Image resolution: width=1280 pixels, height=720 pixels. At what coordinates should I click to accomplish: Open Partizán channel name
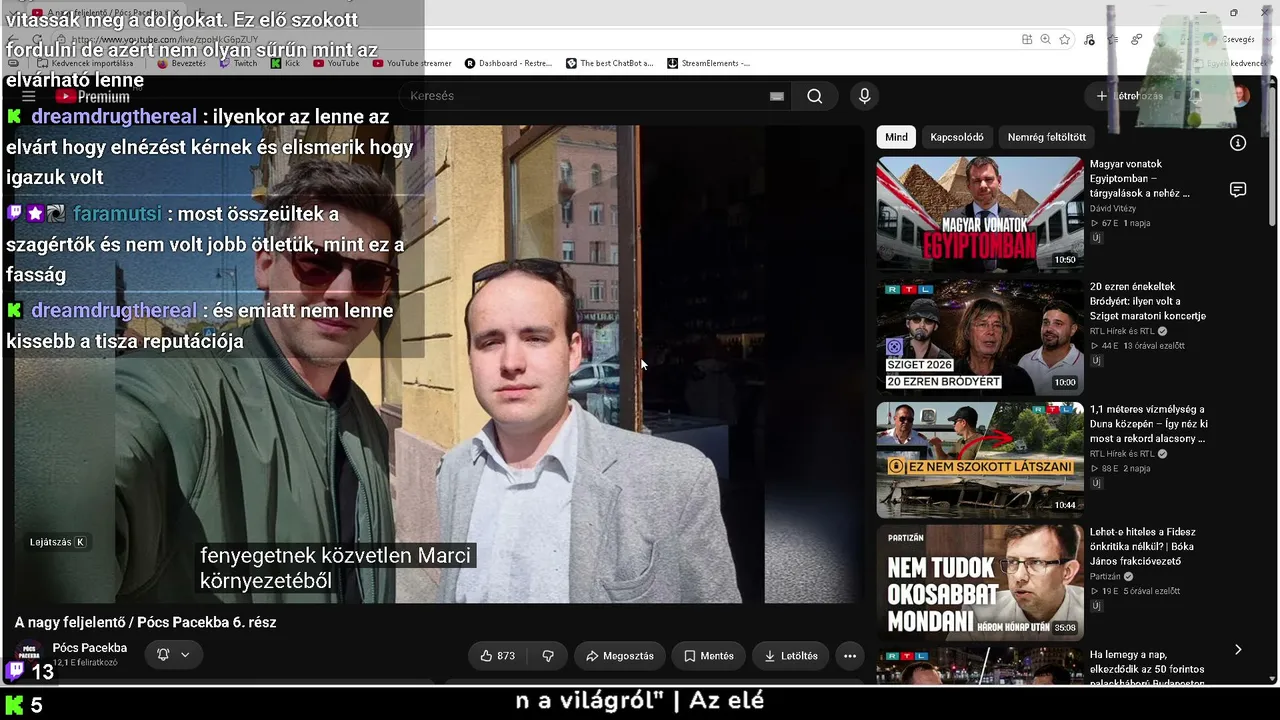click(1106, 577)
